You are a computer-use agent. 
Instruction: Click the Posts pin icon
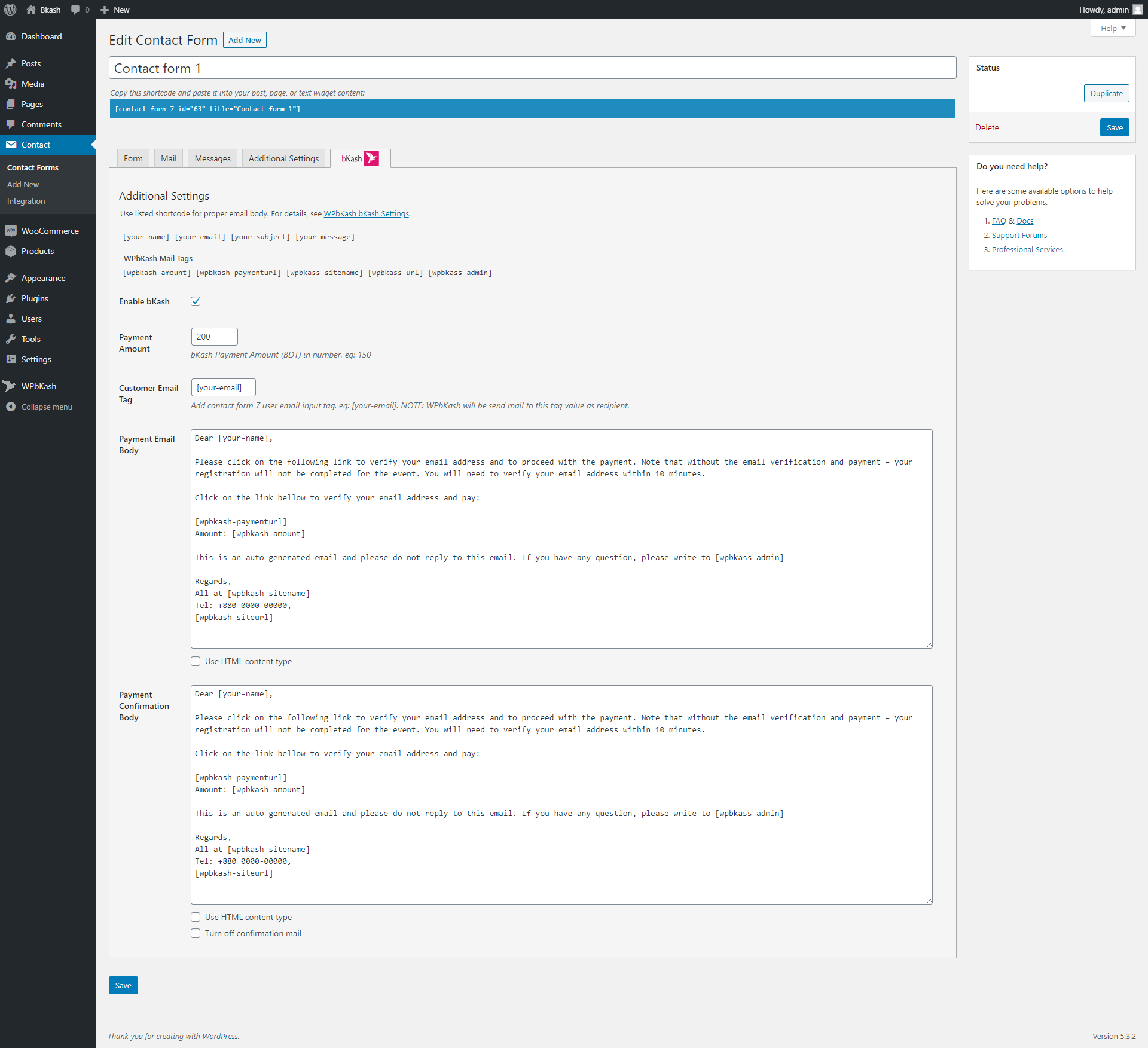coord(11,63)
